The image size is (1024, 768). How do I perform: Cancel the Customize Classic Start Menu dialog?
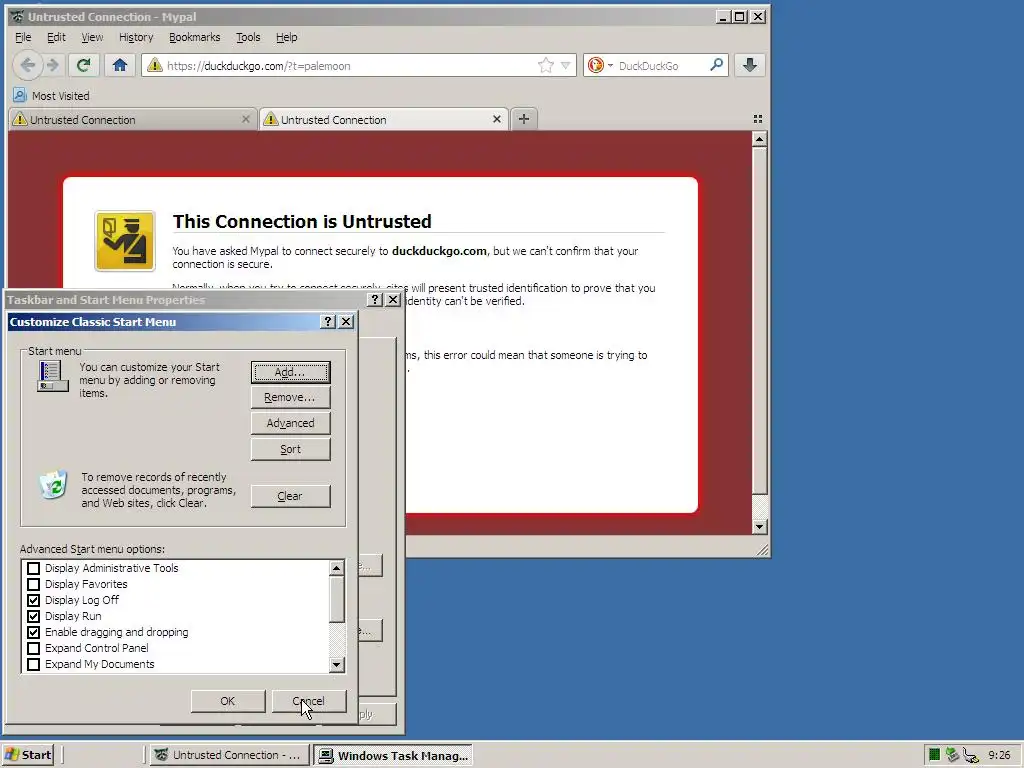tap(308, 701)
